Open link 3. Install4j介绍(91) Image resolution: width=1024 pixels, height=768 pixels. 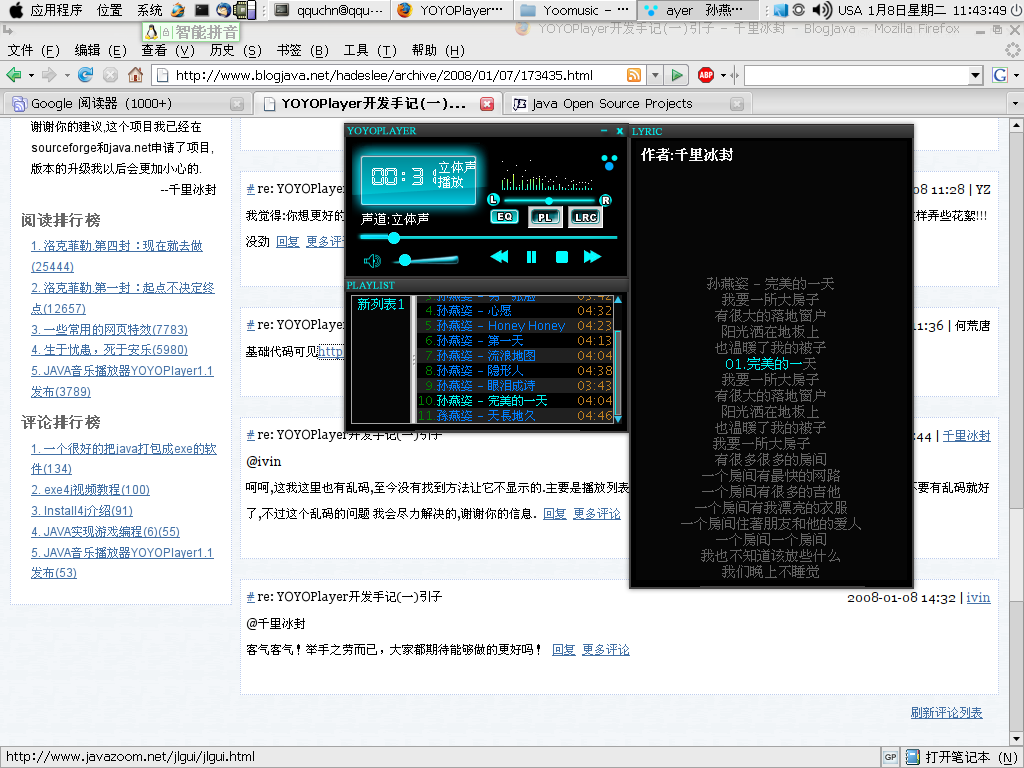pos(82,511)
